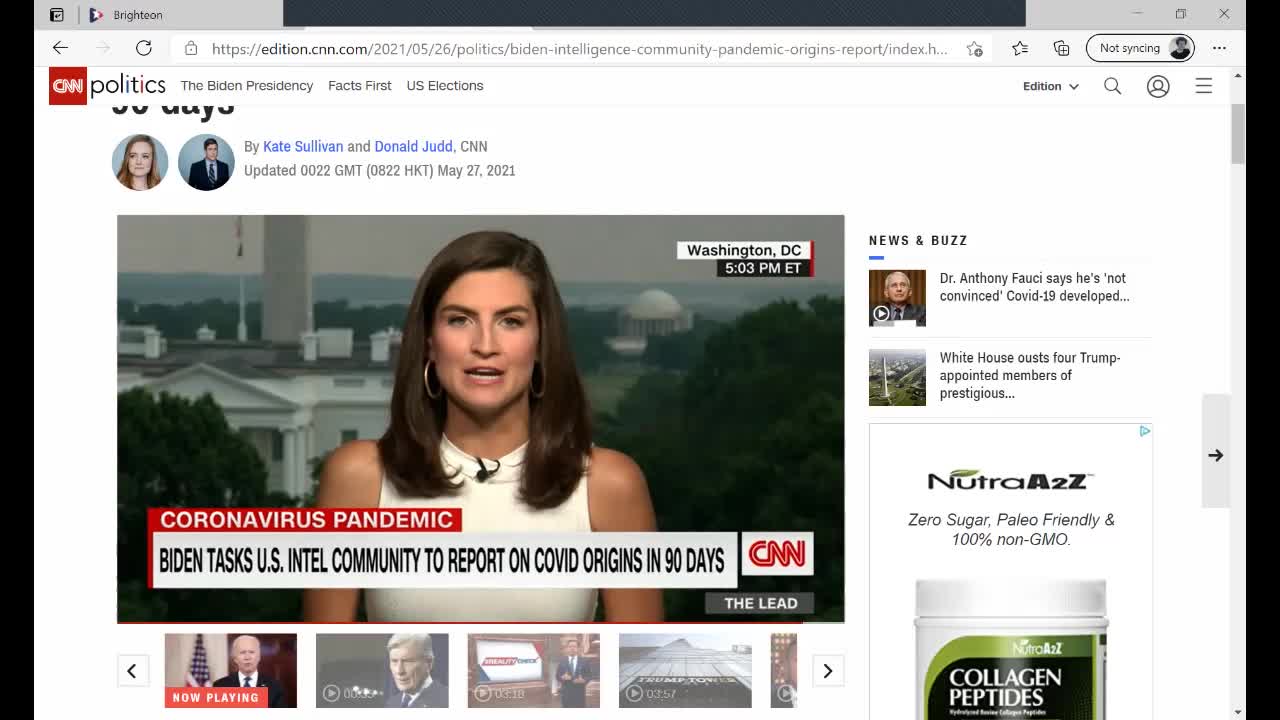The height and width of the screenshot is (720, 1280).
Task: Click the NEWS & BUZZ heading
Action: (x=918, y=241)
